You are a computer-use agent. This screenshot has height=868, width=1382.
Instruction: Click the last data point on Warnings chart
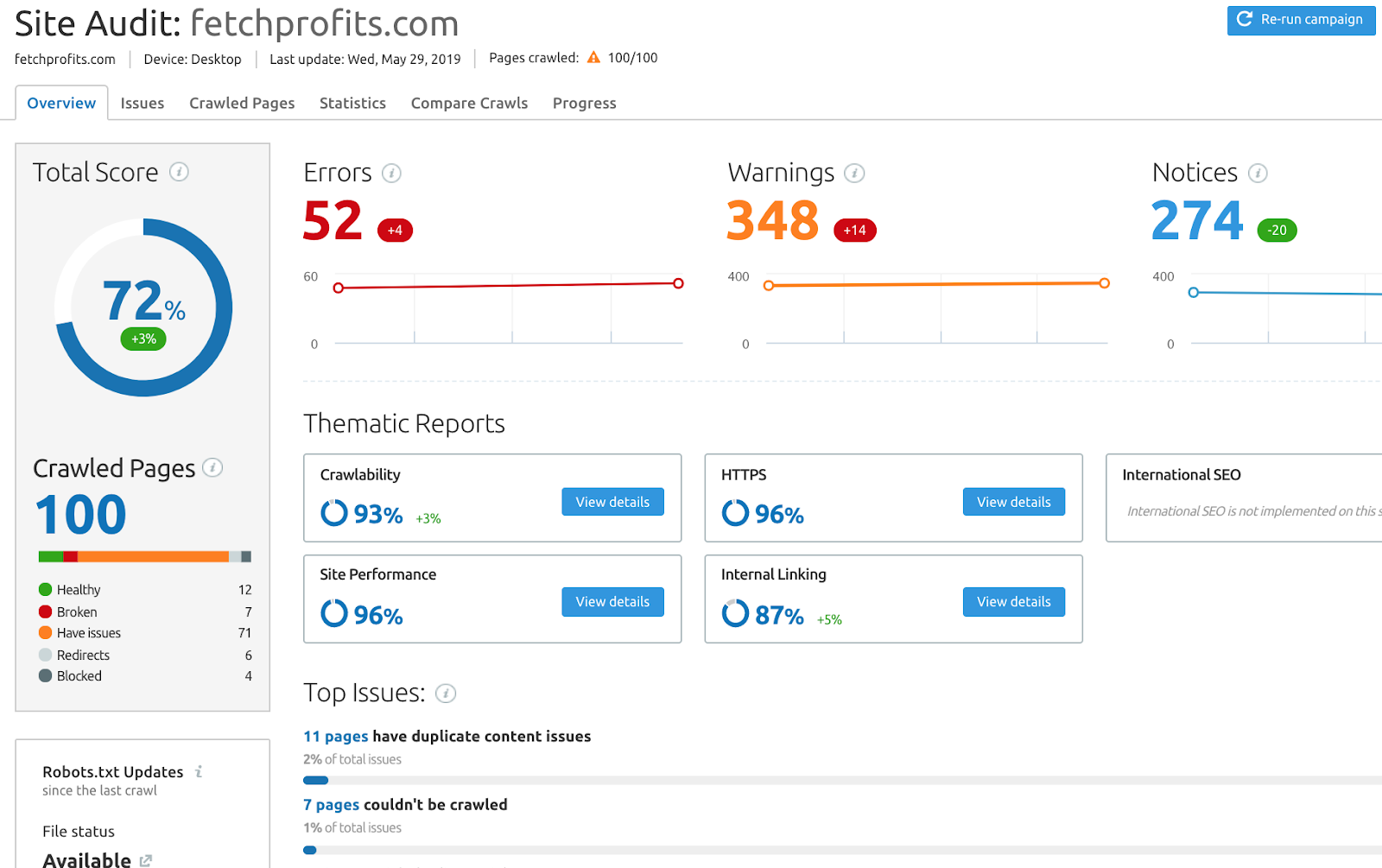click(1104, 283)
